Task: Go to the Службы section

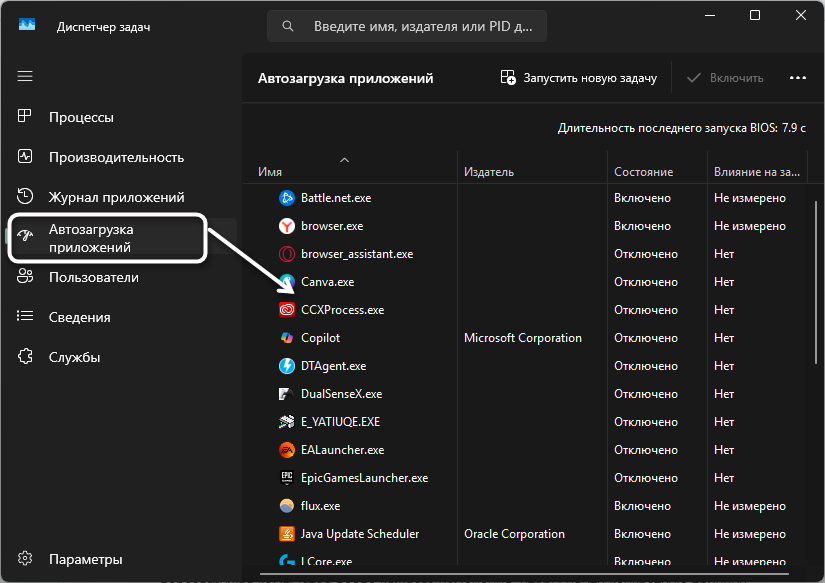Action: 74,357
